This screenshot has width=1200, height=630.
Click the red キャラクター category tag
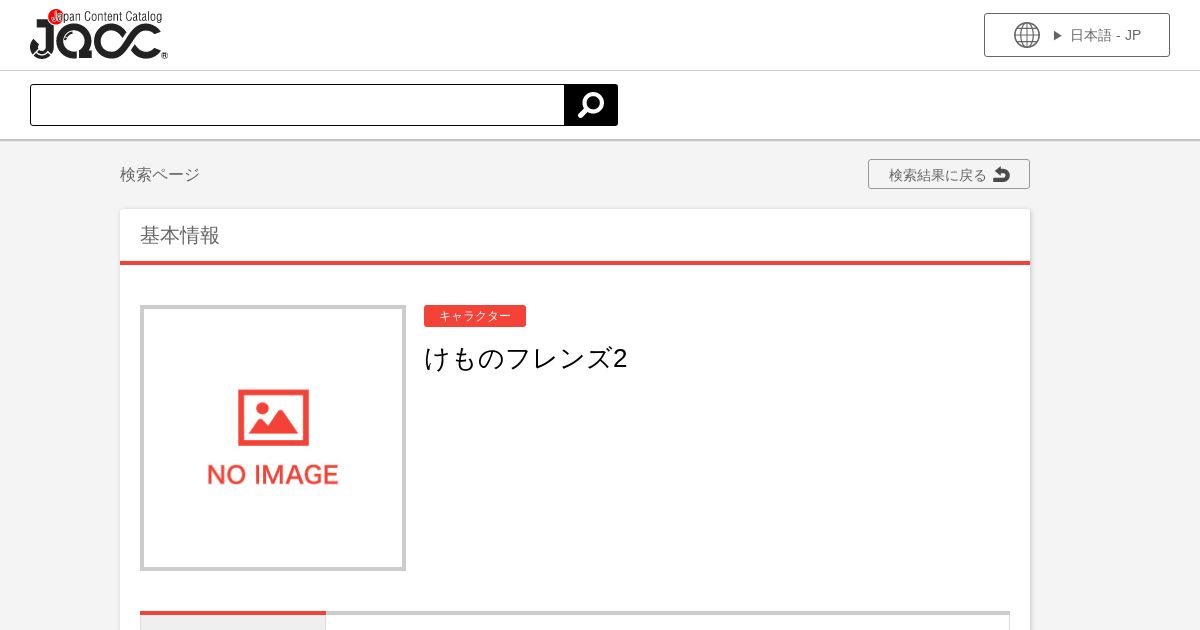tap(475, 316)
